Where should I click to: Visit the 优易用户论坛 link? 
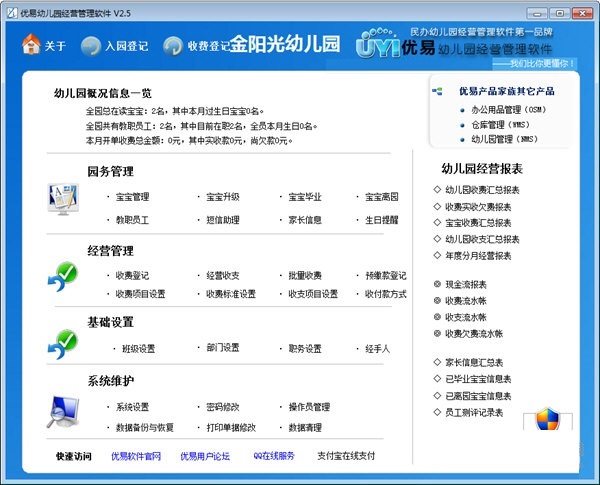click(x=205, y=456)
